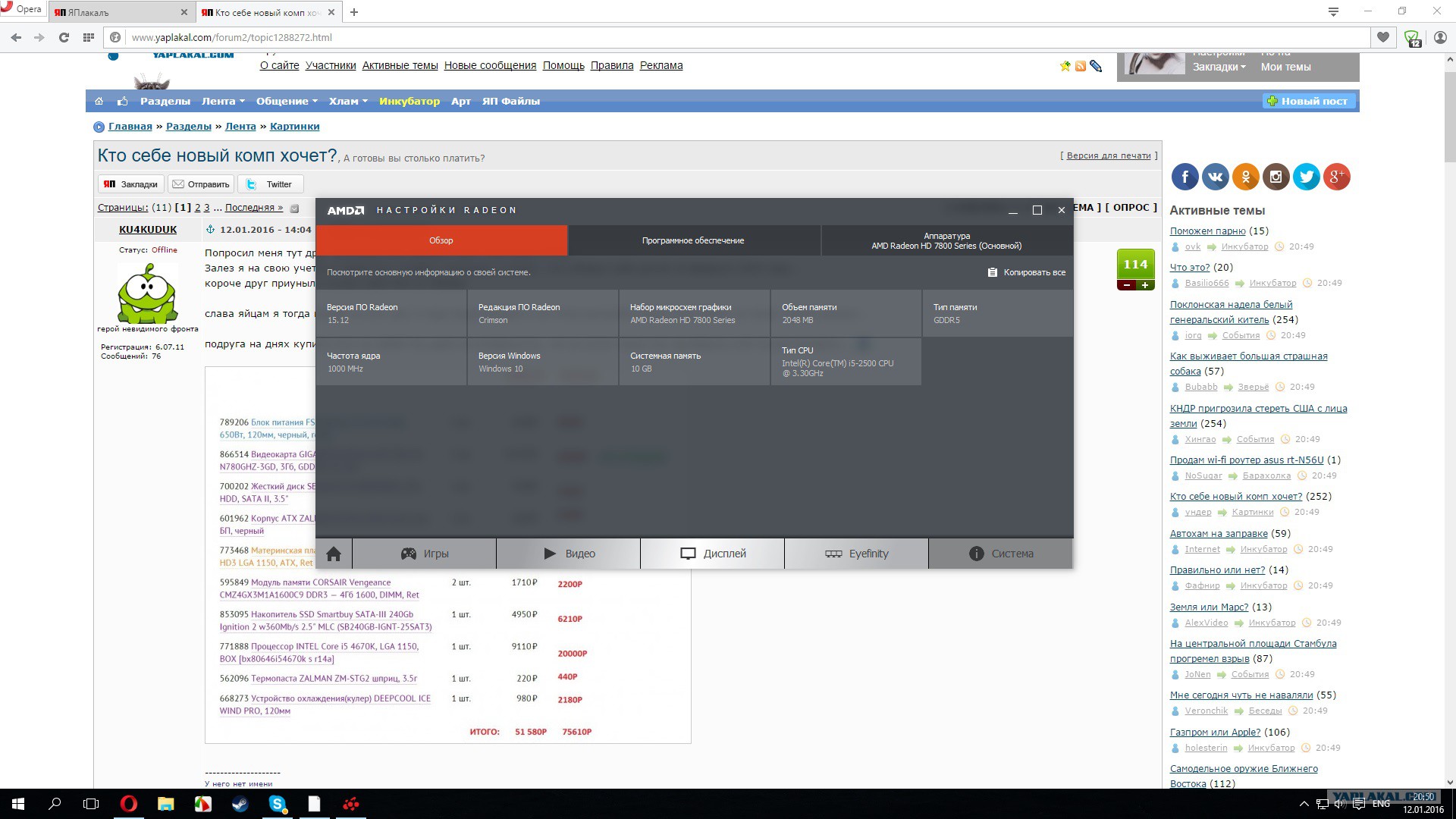Click the Новый пост button

coord(1308,101)
